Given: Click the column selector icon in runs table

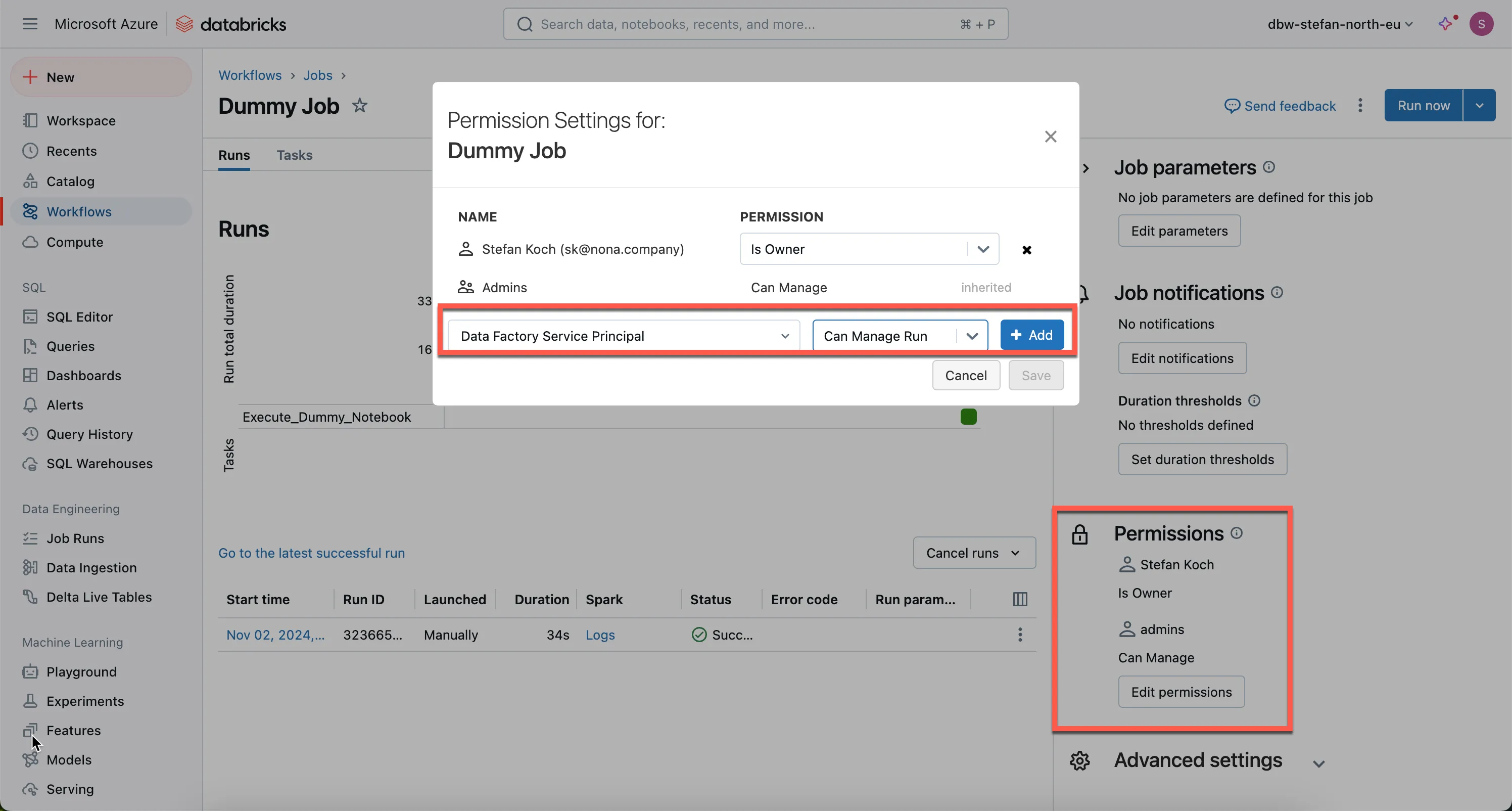Looking at the screenshot, I should 1020,599.
